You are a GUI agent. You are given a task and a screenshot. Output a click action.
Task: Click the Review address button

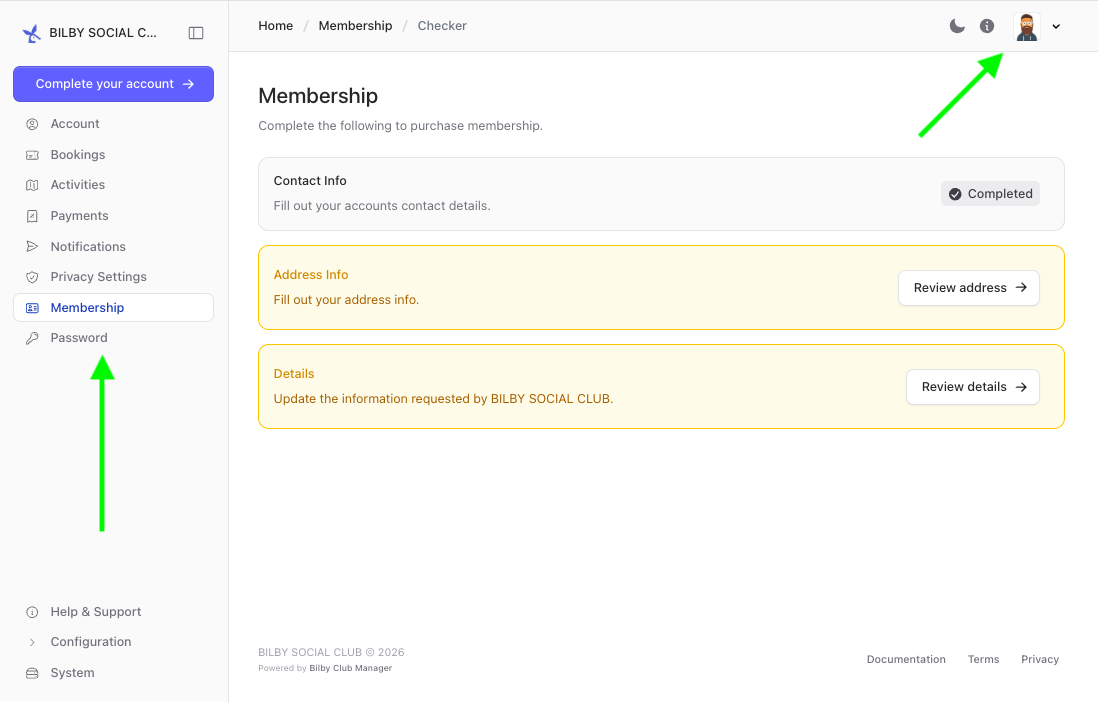coord(968,288)
